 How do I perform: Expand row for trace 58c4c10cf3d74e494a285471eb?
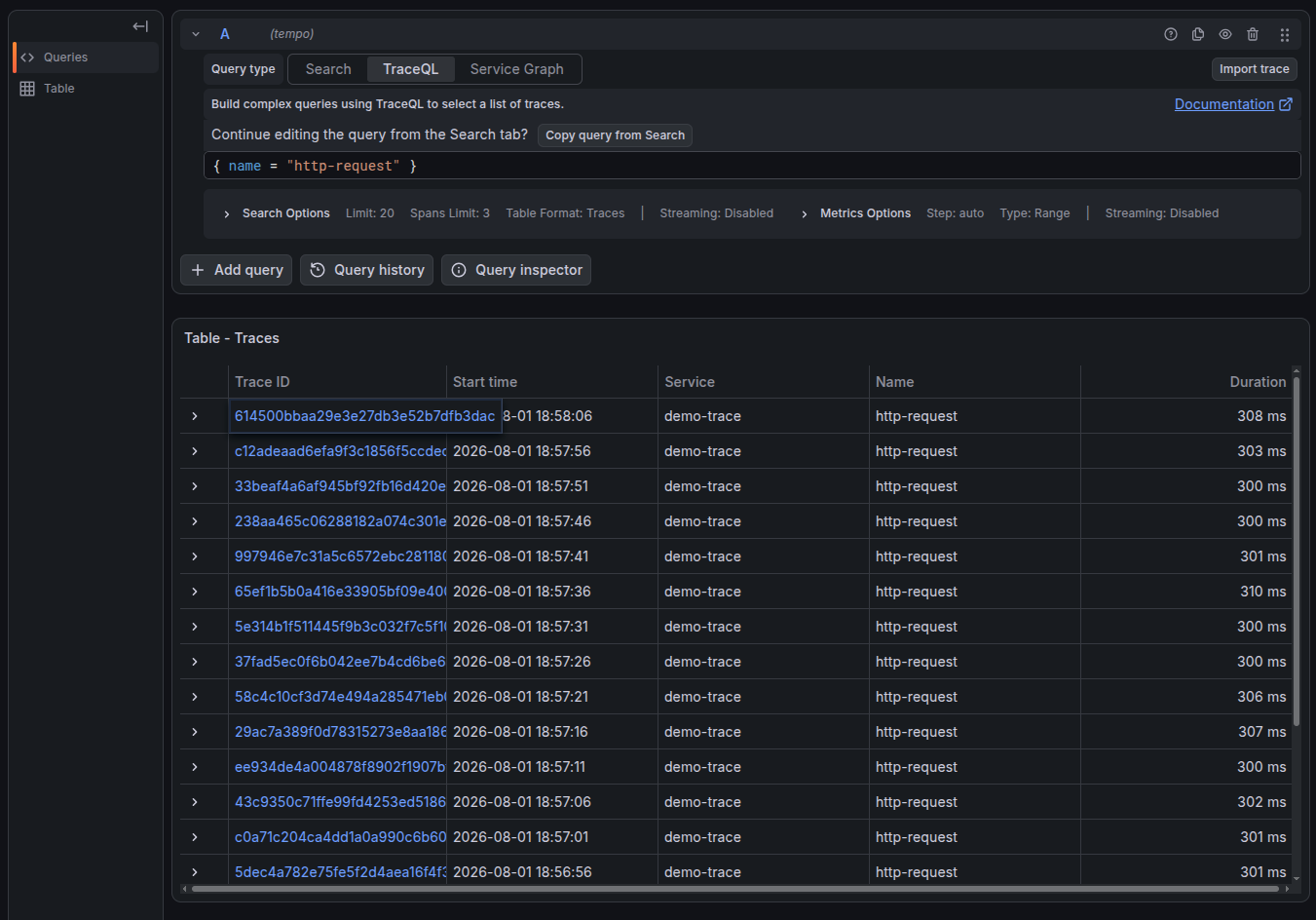click(x=195, y=697)
